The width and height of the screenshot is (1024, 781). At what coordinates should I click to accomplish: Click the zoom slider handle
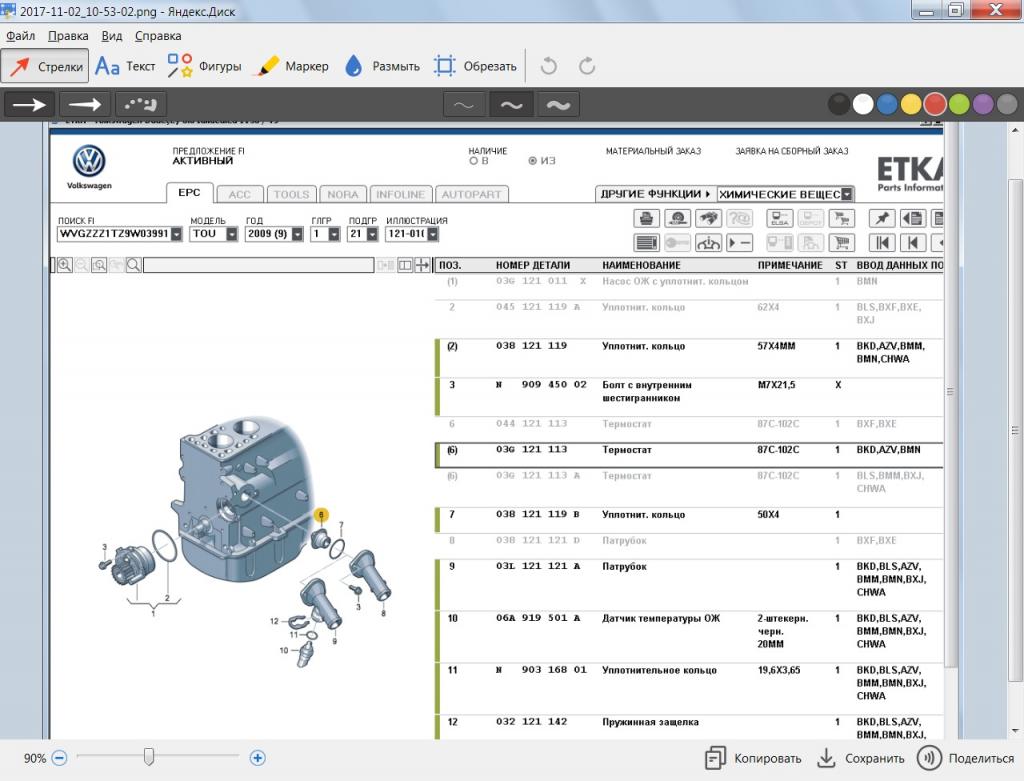coord(149,757)
